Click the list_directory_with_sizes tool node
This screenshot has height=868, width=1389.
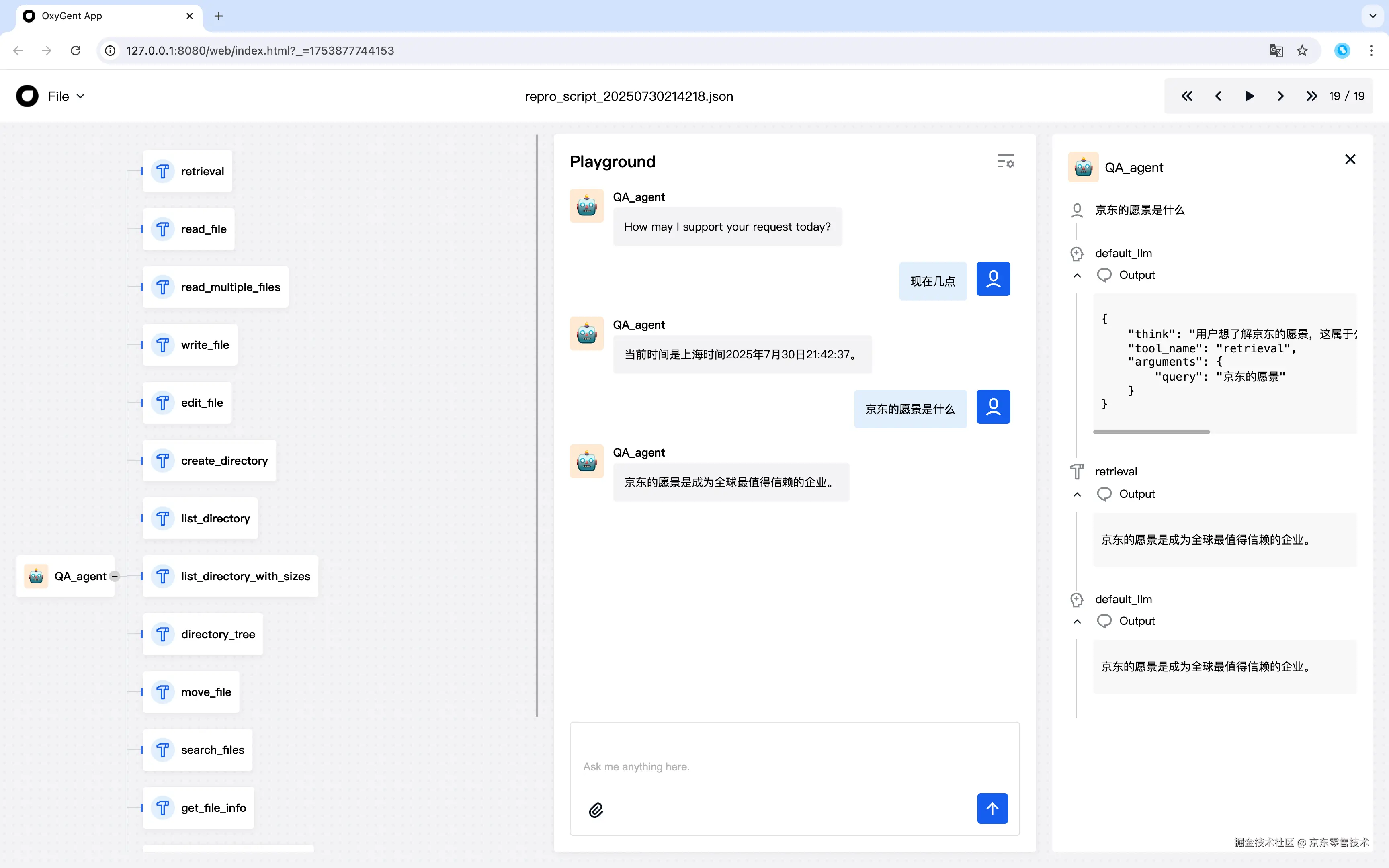click(230, 576)
